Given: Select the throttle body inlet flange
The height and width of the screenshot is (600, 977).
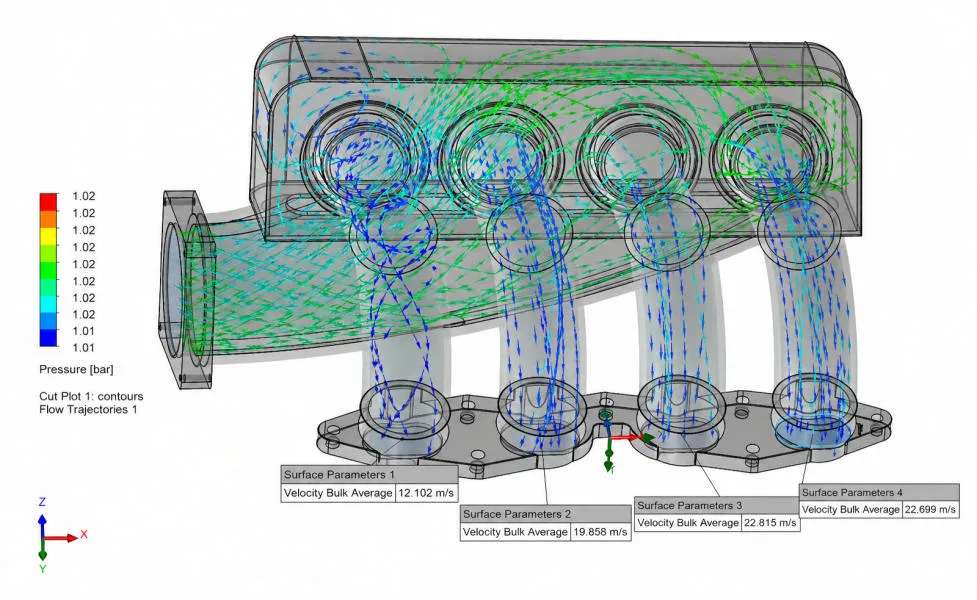Looking at the screenshot, I should [x=187, y=290].
